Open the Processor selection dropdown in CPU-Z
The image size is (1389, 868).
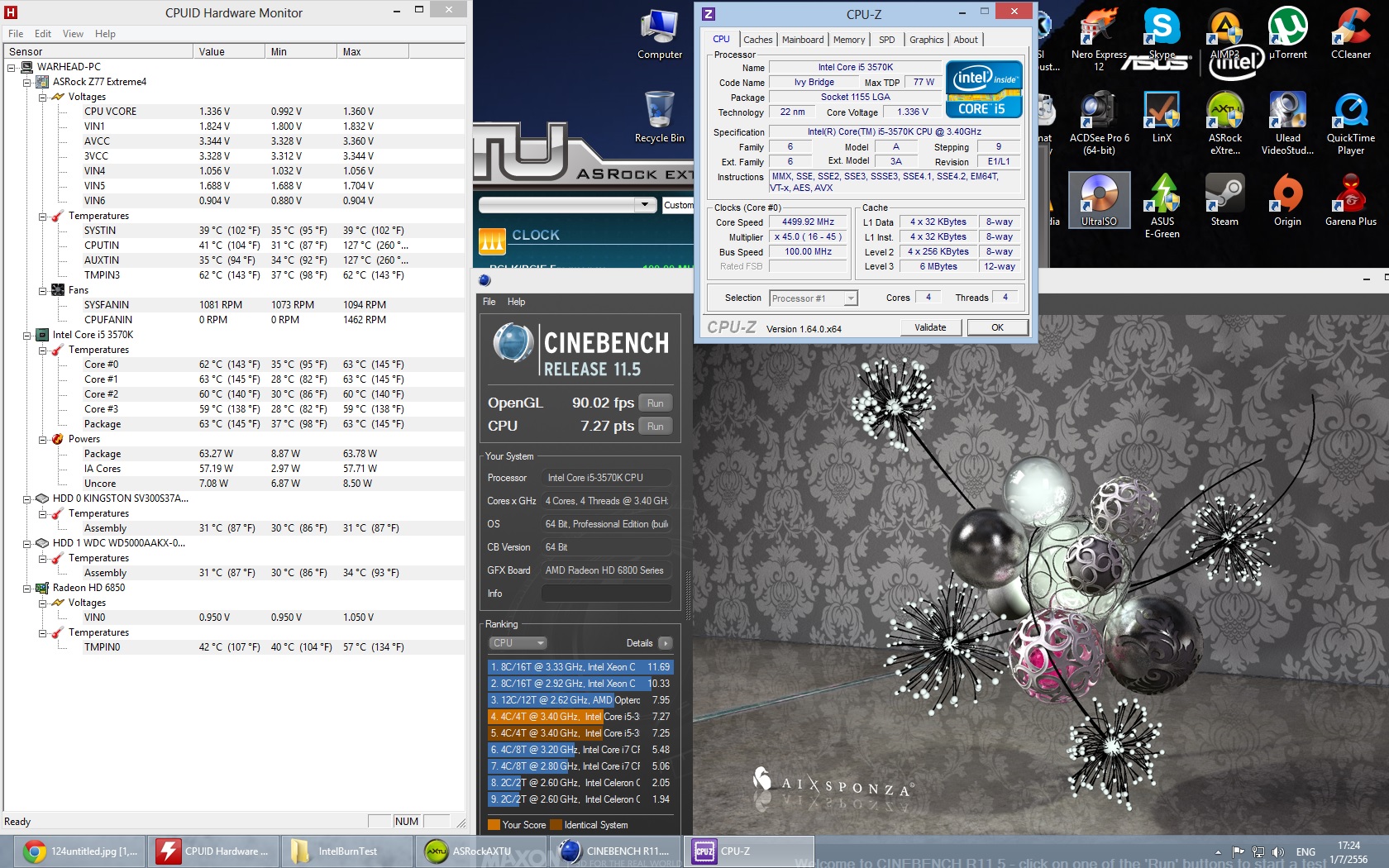coord(814,298)
